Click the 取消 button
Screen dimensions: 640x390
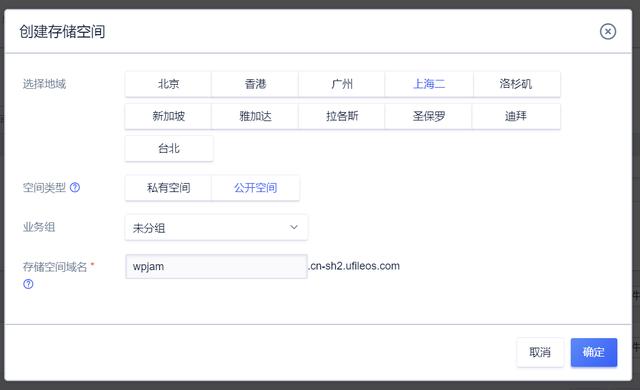(540, 352)
